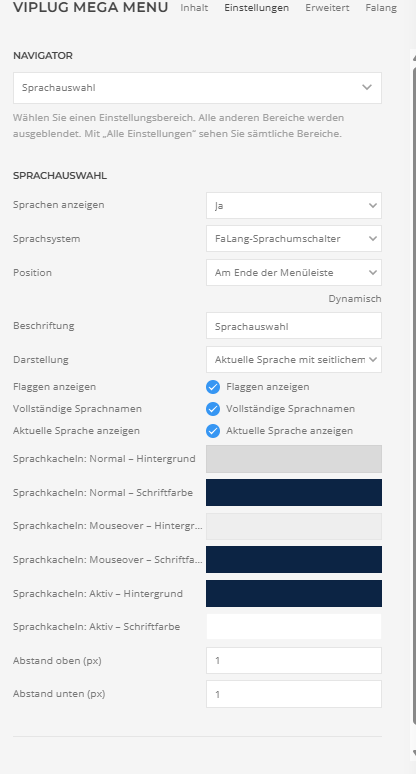Click the SPRACHAUSWAHL section heading
Image resolution: width=416 pixels, height=774 pixels.
60,176
